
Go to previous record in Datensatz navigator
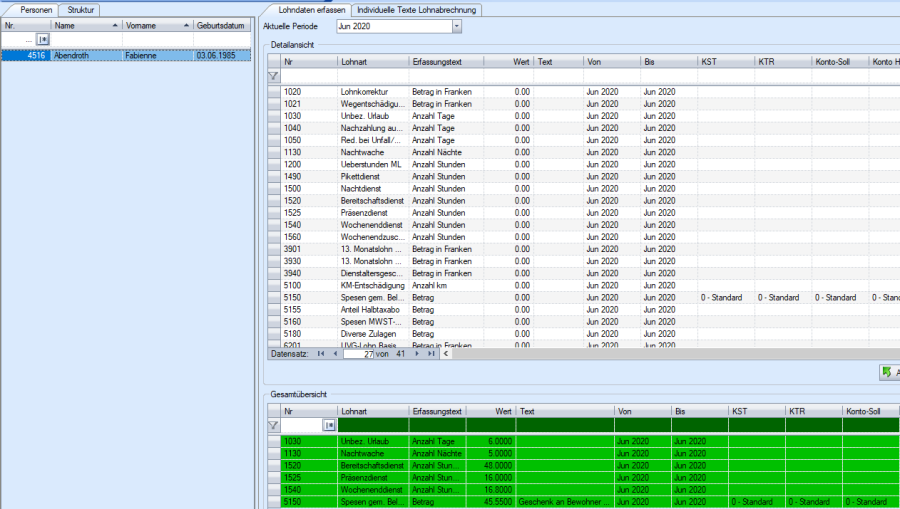[x=334, y=353]
